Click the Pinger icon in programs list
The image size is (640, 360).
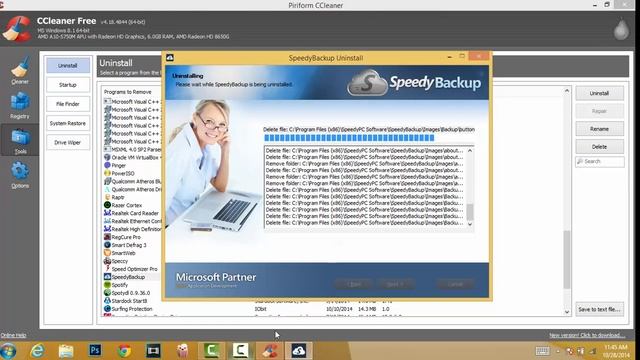tap(107, 165)
